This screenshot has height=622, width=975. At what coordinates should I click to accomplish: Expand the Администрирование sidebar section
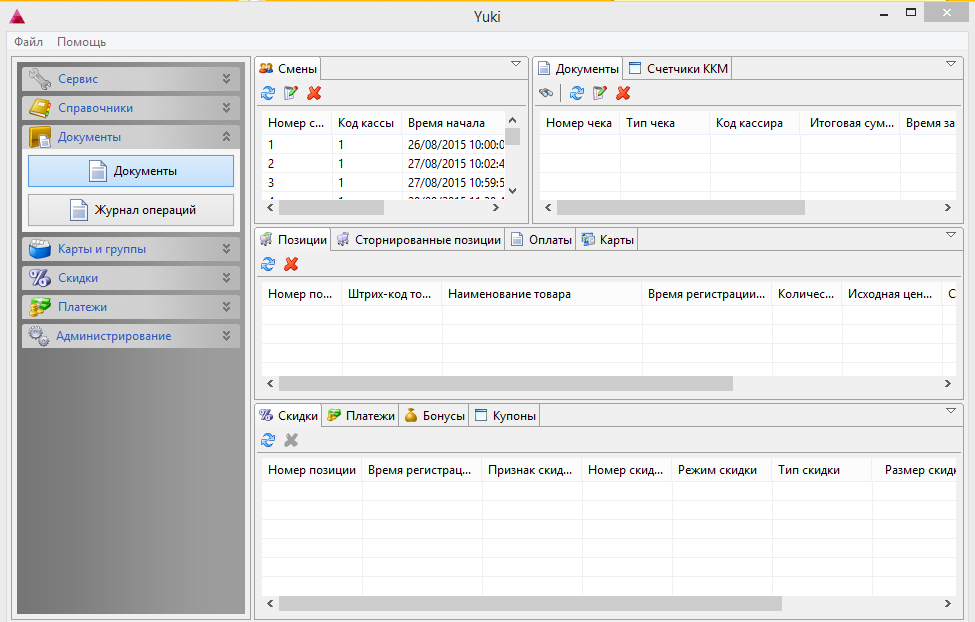click(226, 337)
